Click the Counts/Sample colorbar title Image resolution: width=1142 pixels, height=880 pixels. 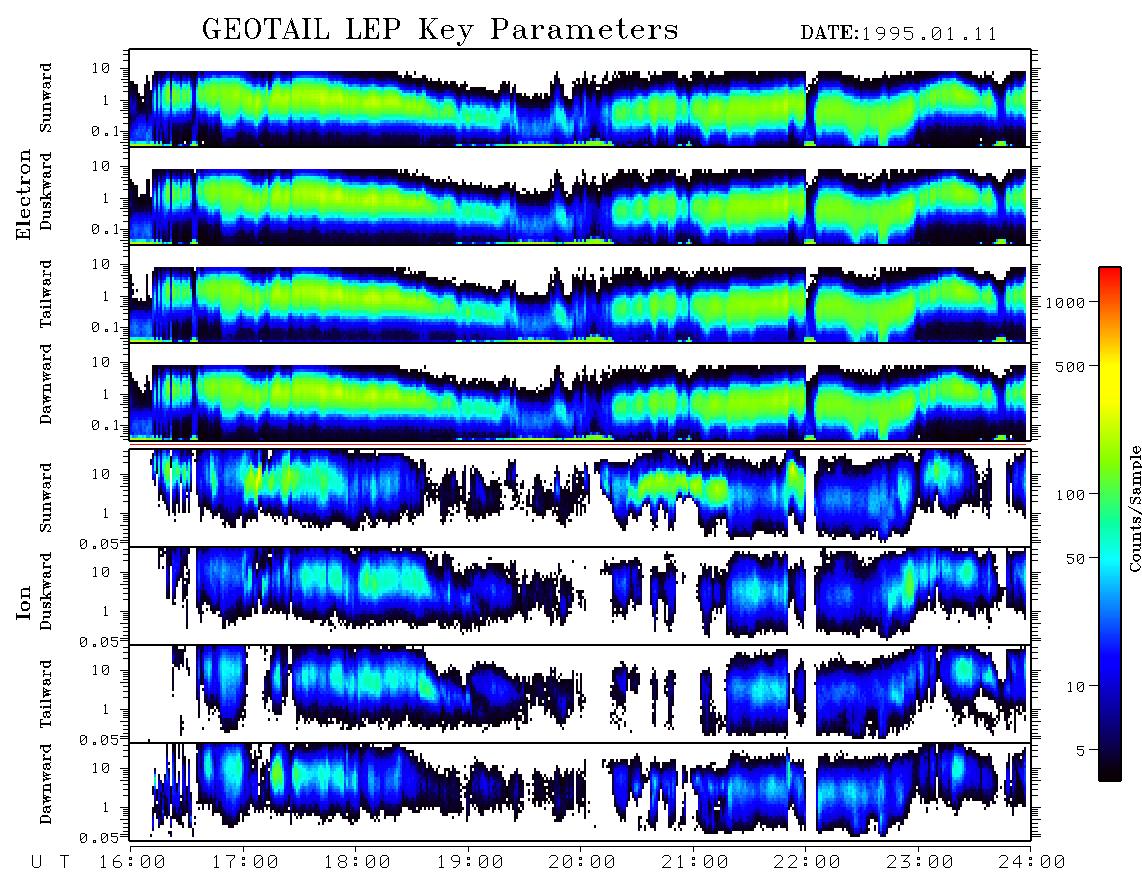1134,509
